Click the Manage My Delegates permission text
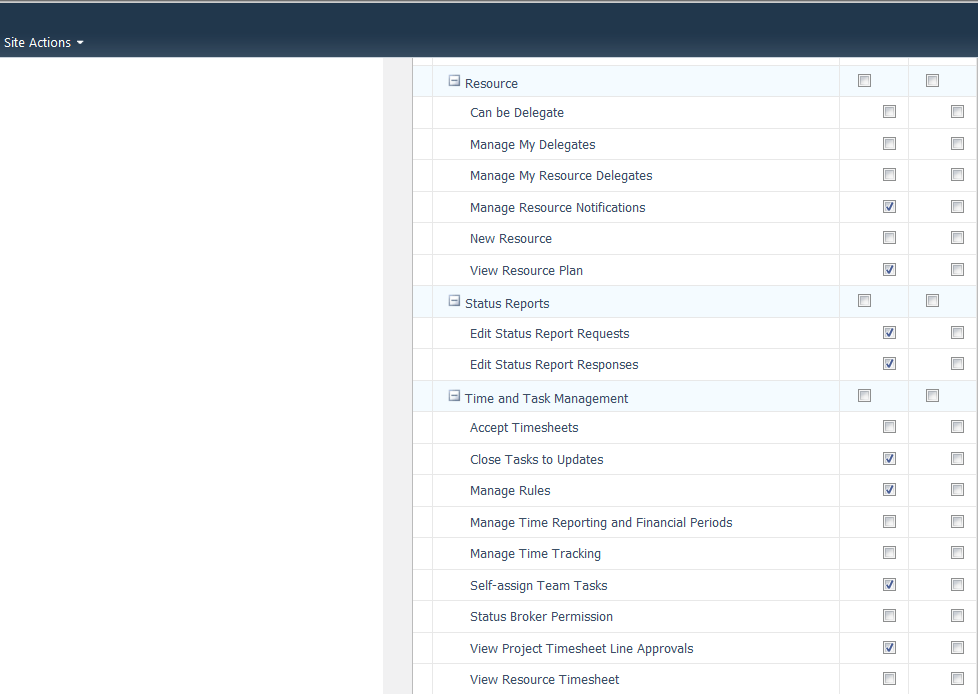The image size is (978, 694). tap(532, 145)
